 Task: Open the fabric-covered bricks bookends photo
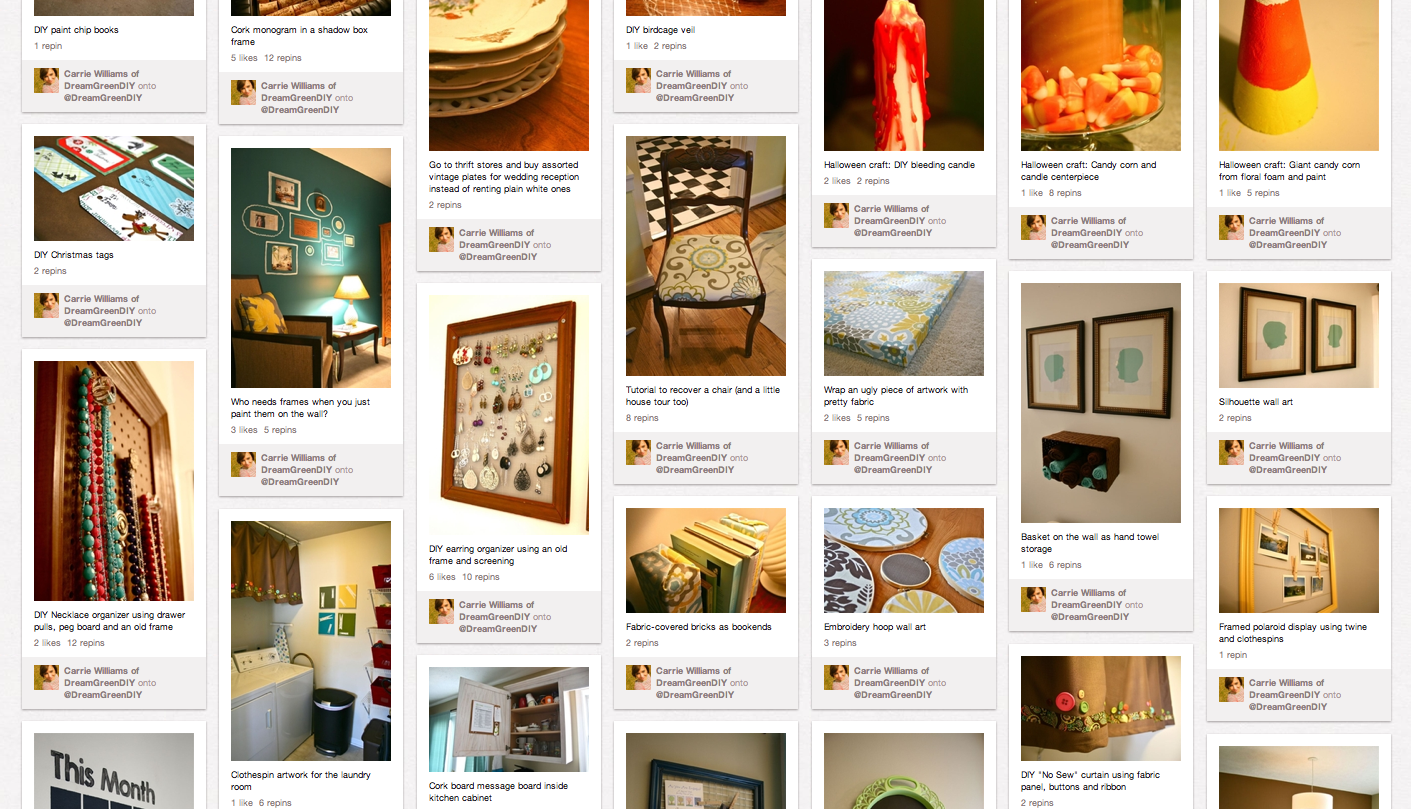(706, 560)
